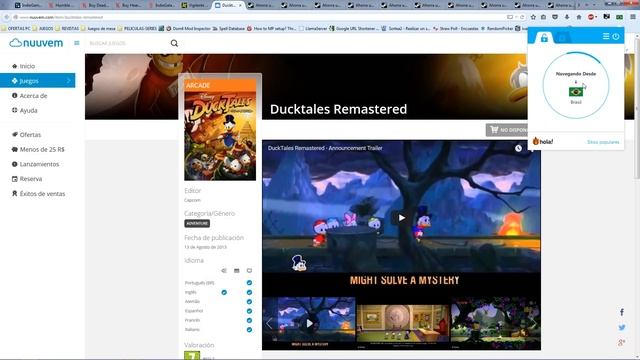Click the browser back arrow button
This screenshot has height=360, width=640.
tap(7, 17)
